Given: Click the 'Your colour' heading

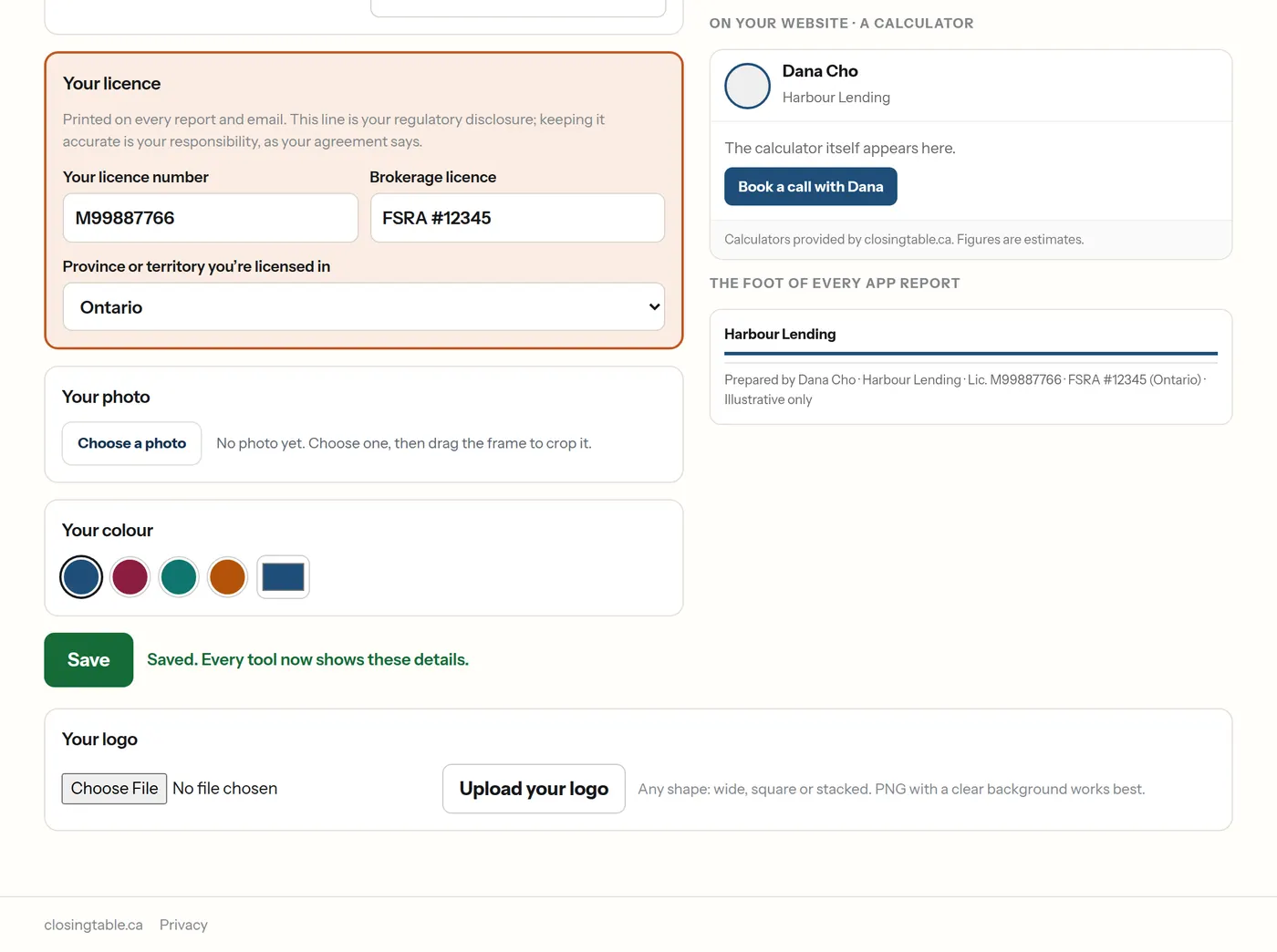Looking at the screenshot, I should click(108, 531).
